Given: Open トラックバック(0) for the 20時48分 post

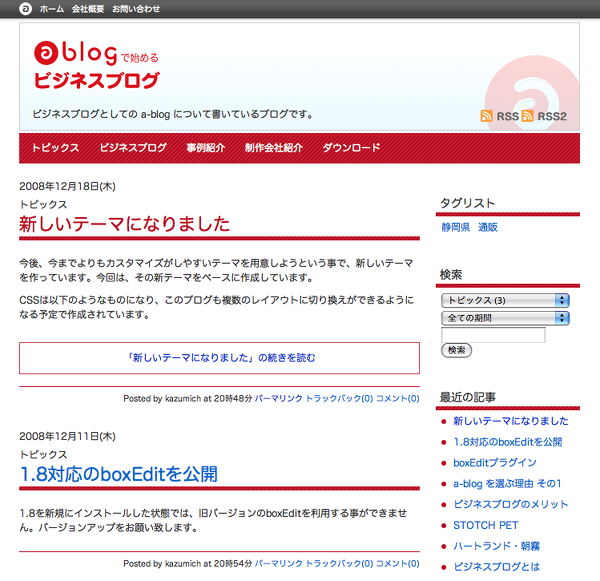Looking at the screenshot, I should (x=339, y=398).
